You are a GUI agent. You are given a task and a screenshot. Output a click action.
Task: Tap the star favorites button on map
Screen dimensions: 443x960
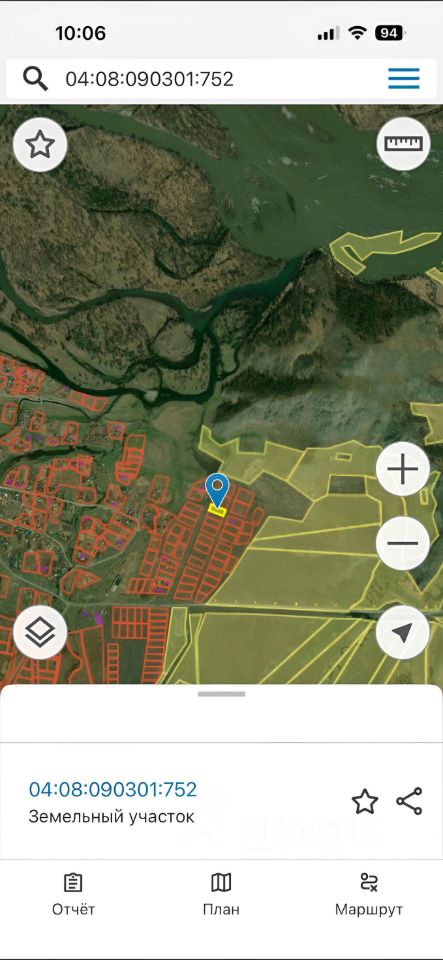pos(40,144)
